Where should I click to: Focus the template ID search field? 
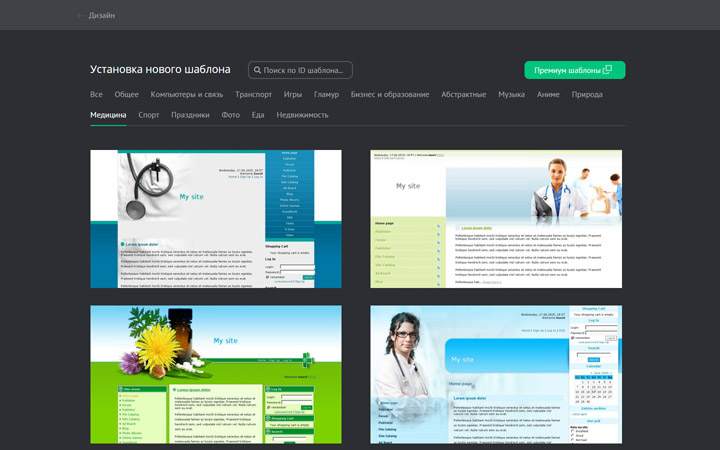304,70
